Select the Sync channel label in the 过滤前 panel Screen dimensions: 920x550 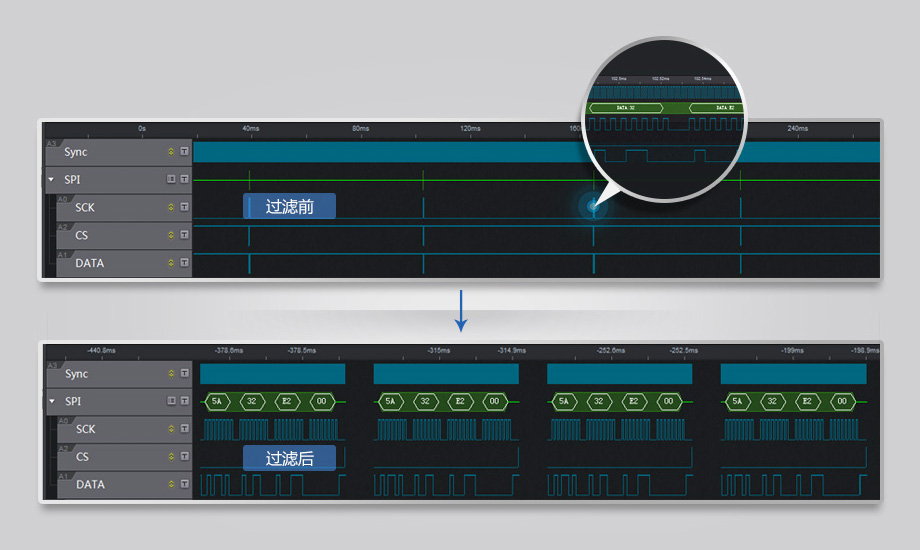pos(76,152)
